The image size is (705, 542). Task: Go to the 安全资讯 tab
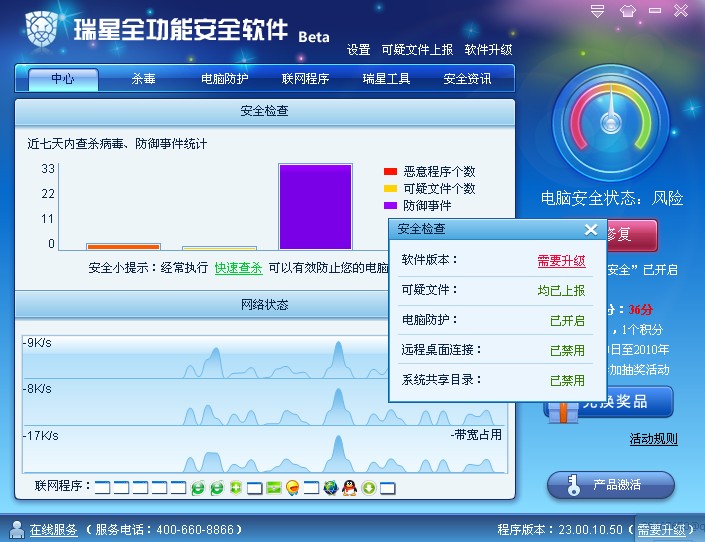click(x=467, y=79)
